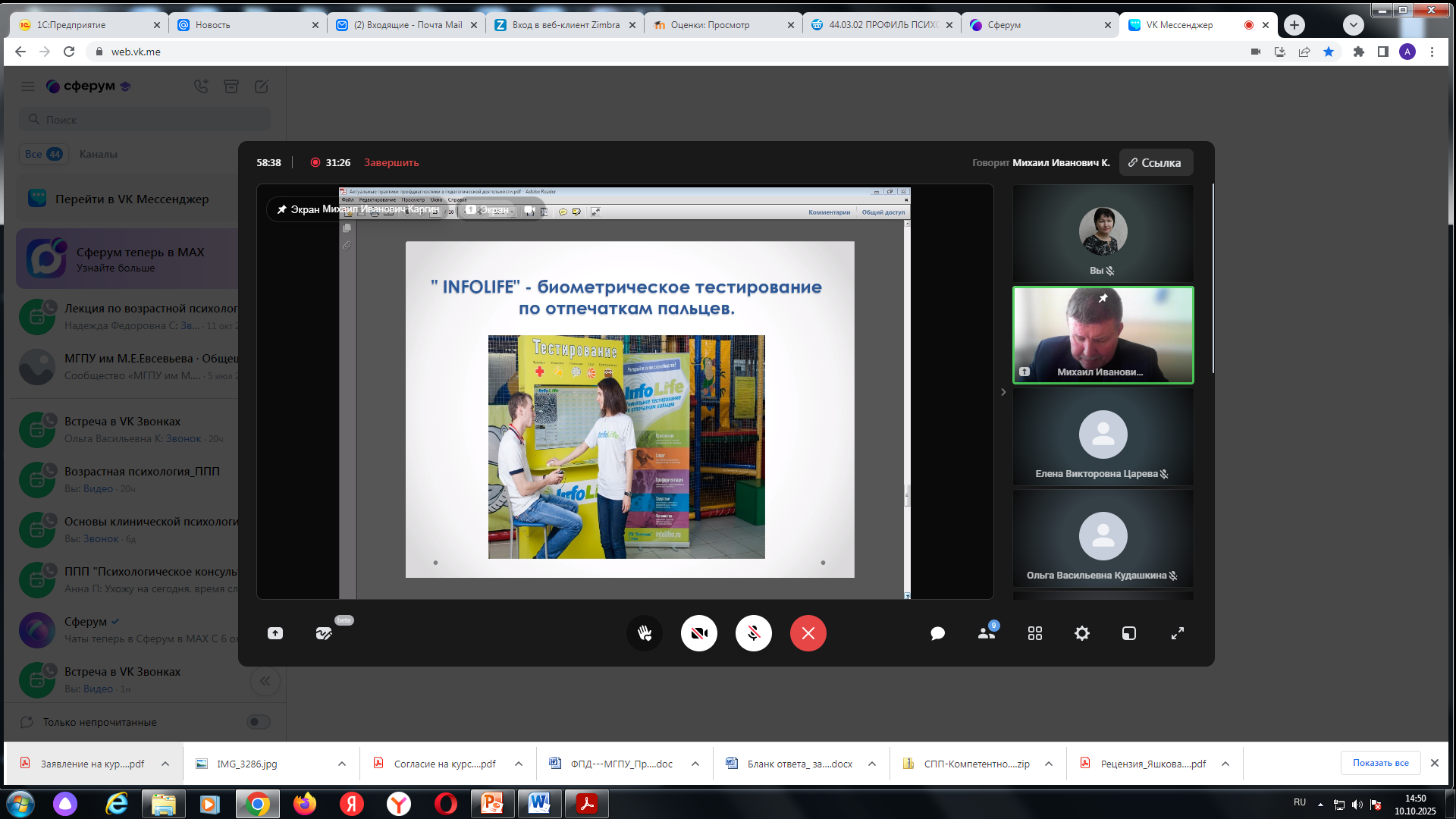Image resolution: width=1456 pixels, height=819 pixels.
Task: Raise hand in the call
Action: point(645,633)
